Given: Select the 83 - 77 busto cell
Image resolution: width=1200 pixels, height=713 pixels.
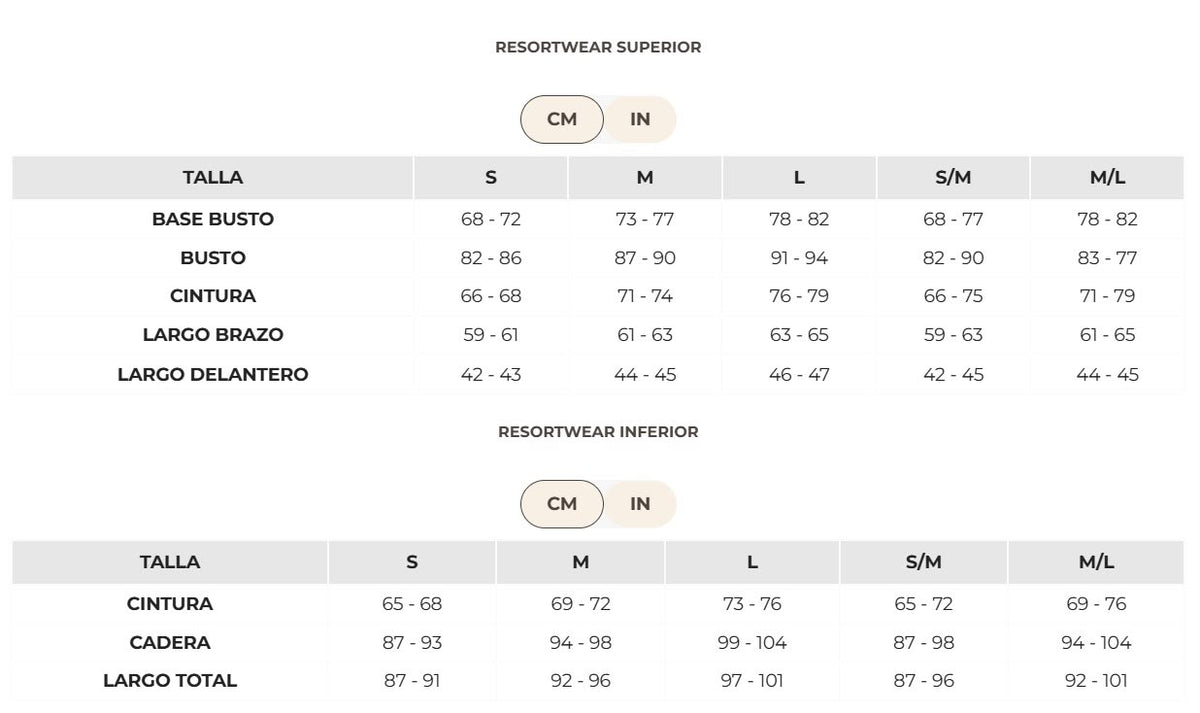Looking at the screenshot, I should coord(1107,258).
